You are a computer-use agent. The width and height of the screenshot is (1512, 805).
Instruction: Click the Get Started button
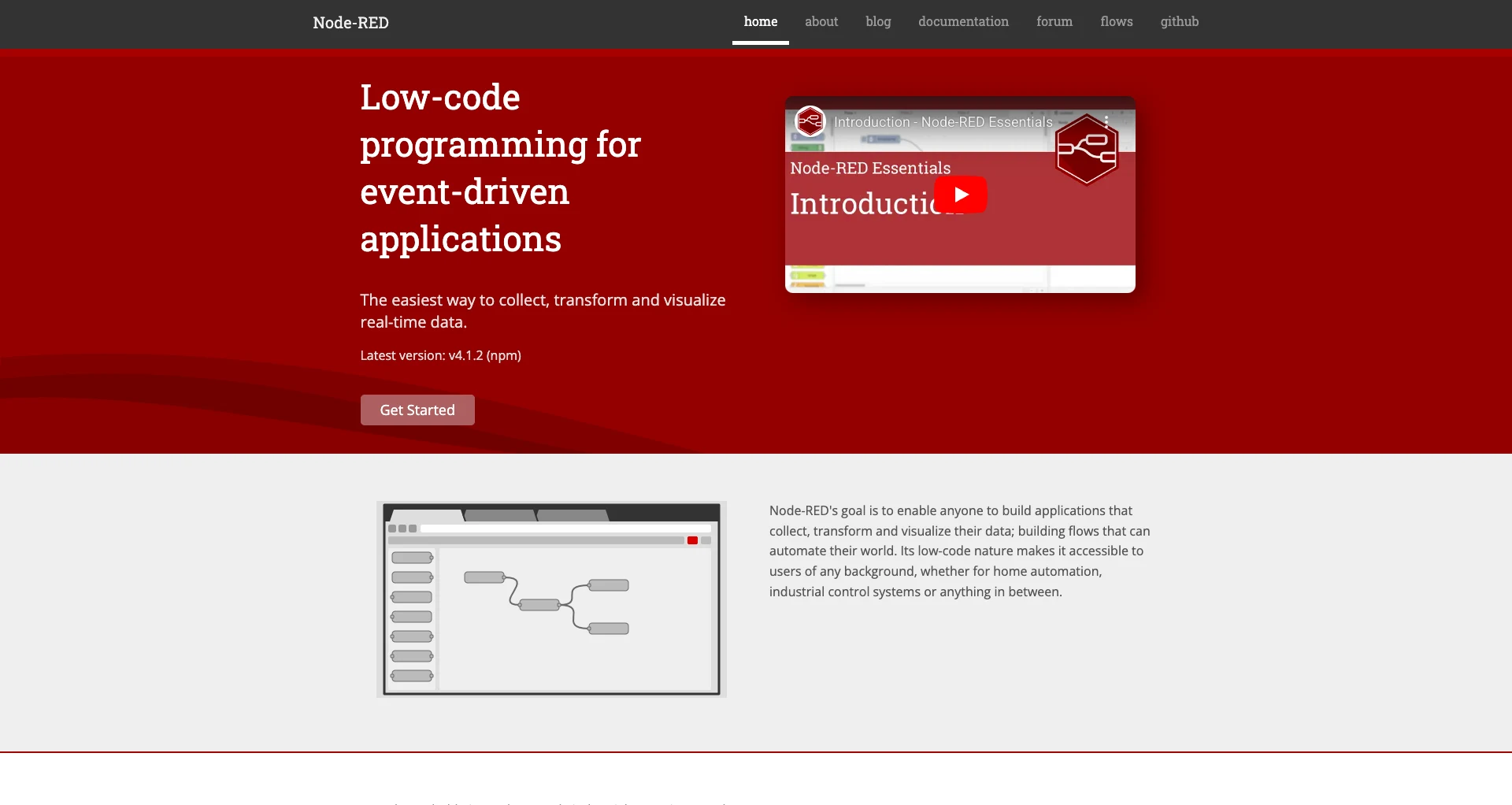[x=417, y=410]
